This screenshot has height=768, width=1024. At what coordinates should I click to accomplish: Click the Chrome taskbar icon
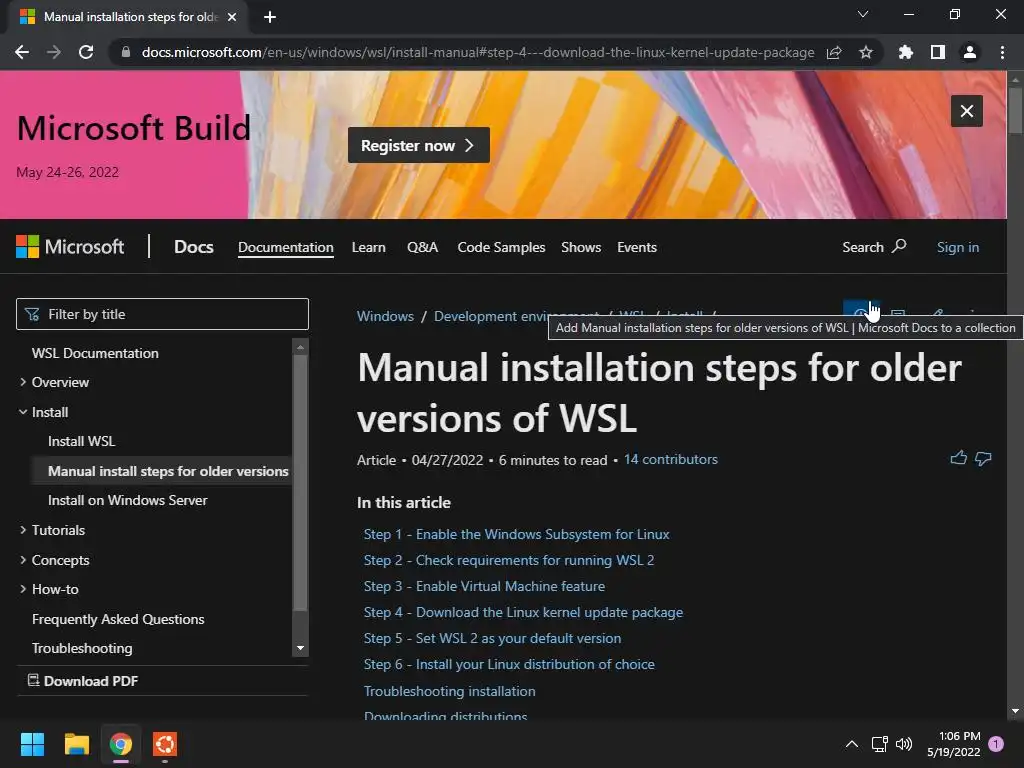pos(121,744)
